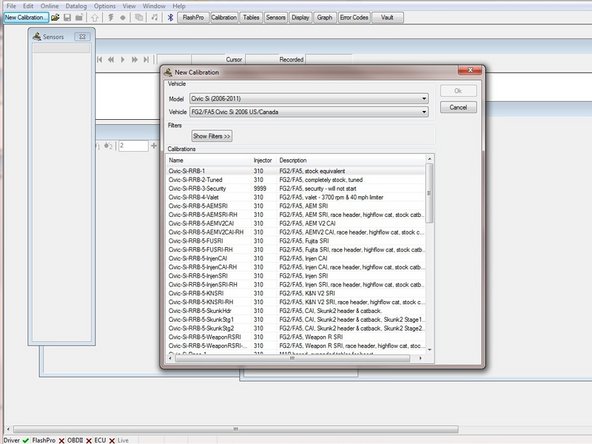This screenshot has height=444, width=592.
Task: Open the Help menu
Action: 179,6
